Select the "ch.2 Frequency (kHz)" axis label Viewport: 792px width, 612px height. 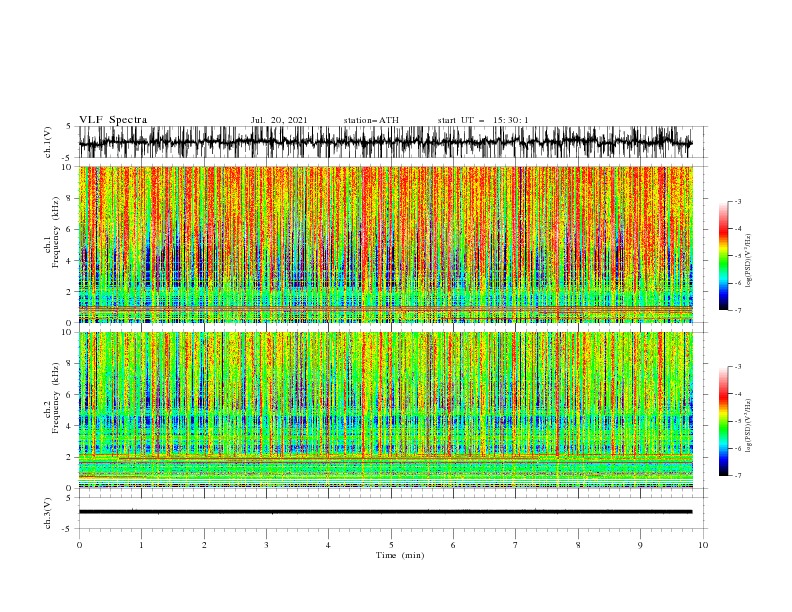pos(52,397)
